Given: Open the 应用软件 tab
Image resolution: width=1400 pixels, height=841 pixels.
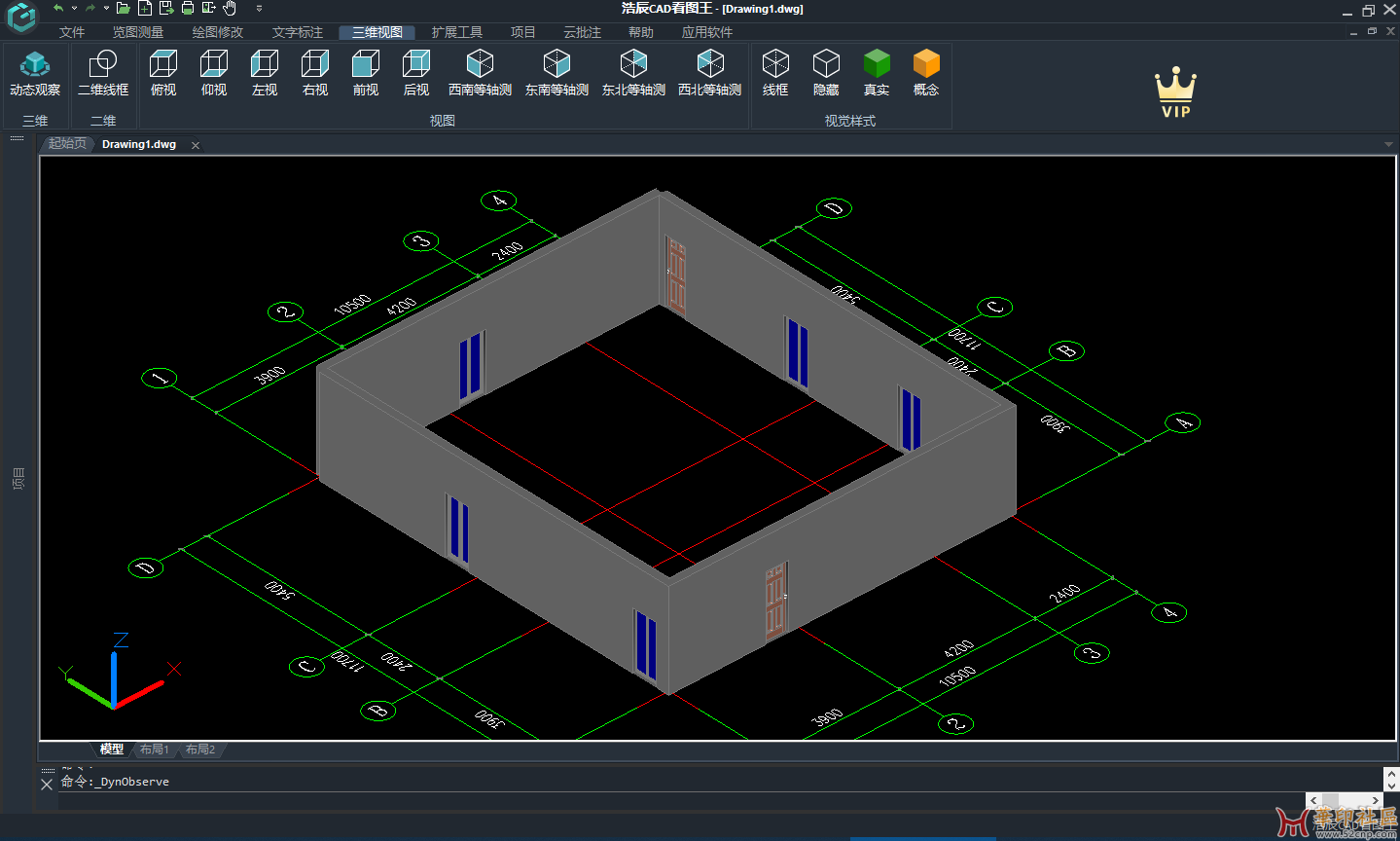Looking at the screenshot, I should click(707, 32).
